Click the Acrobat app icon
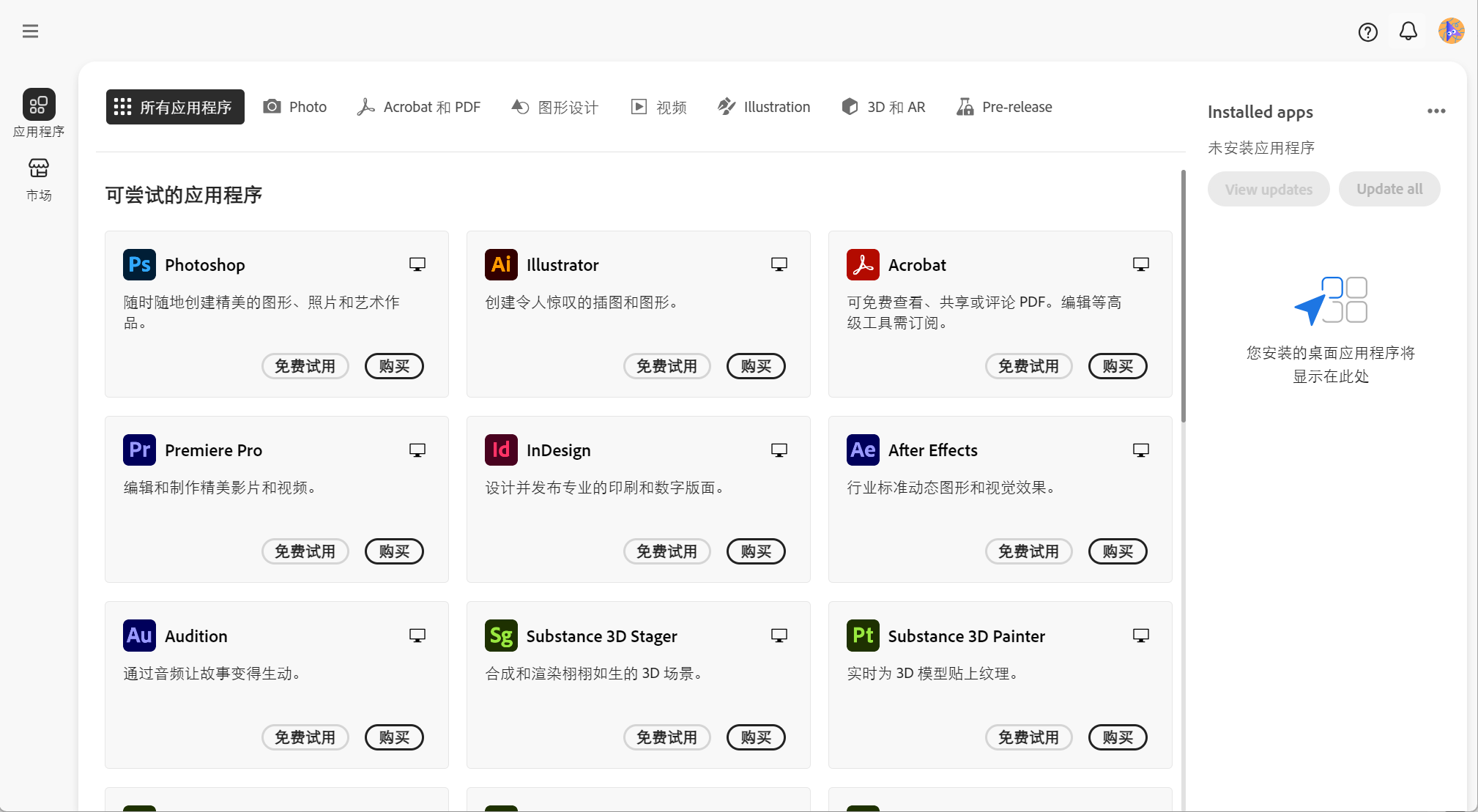The height and width of the screenshot is (812, 1478). (x=863, y=265)
